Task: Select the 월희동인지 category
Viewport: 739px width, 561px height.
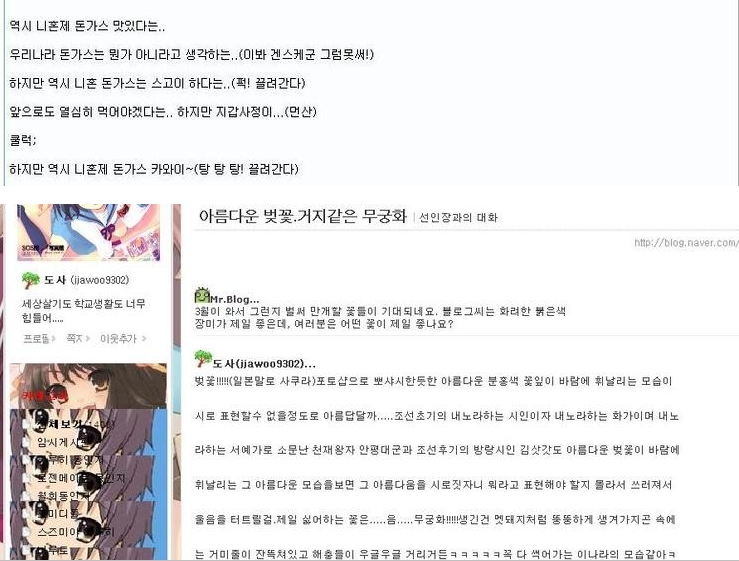Action: [63, 495]
